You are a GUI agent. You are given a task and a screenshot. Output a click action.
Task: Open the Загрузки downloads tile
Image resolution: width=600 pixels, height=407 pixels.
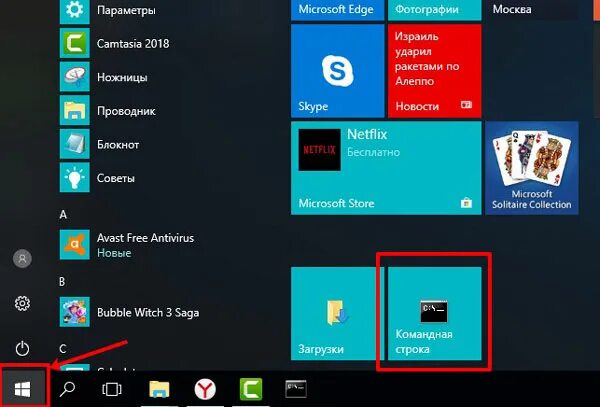point(338,313)
